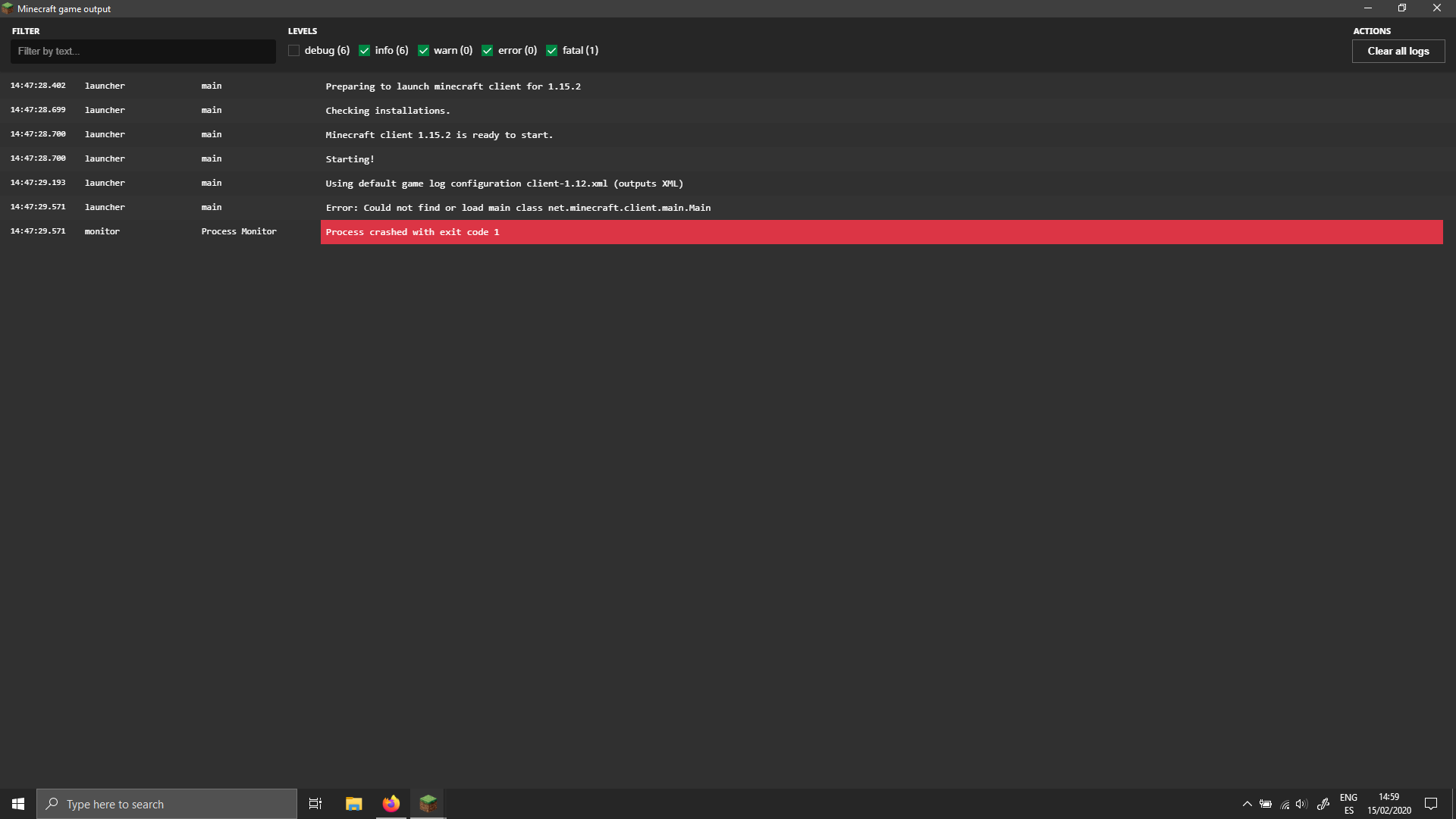This screenshot has width=1456, height=819.
Task: Disable the error level checkbox
Action: coord(488,51)
